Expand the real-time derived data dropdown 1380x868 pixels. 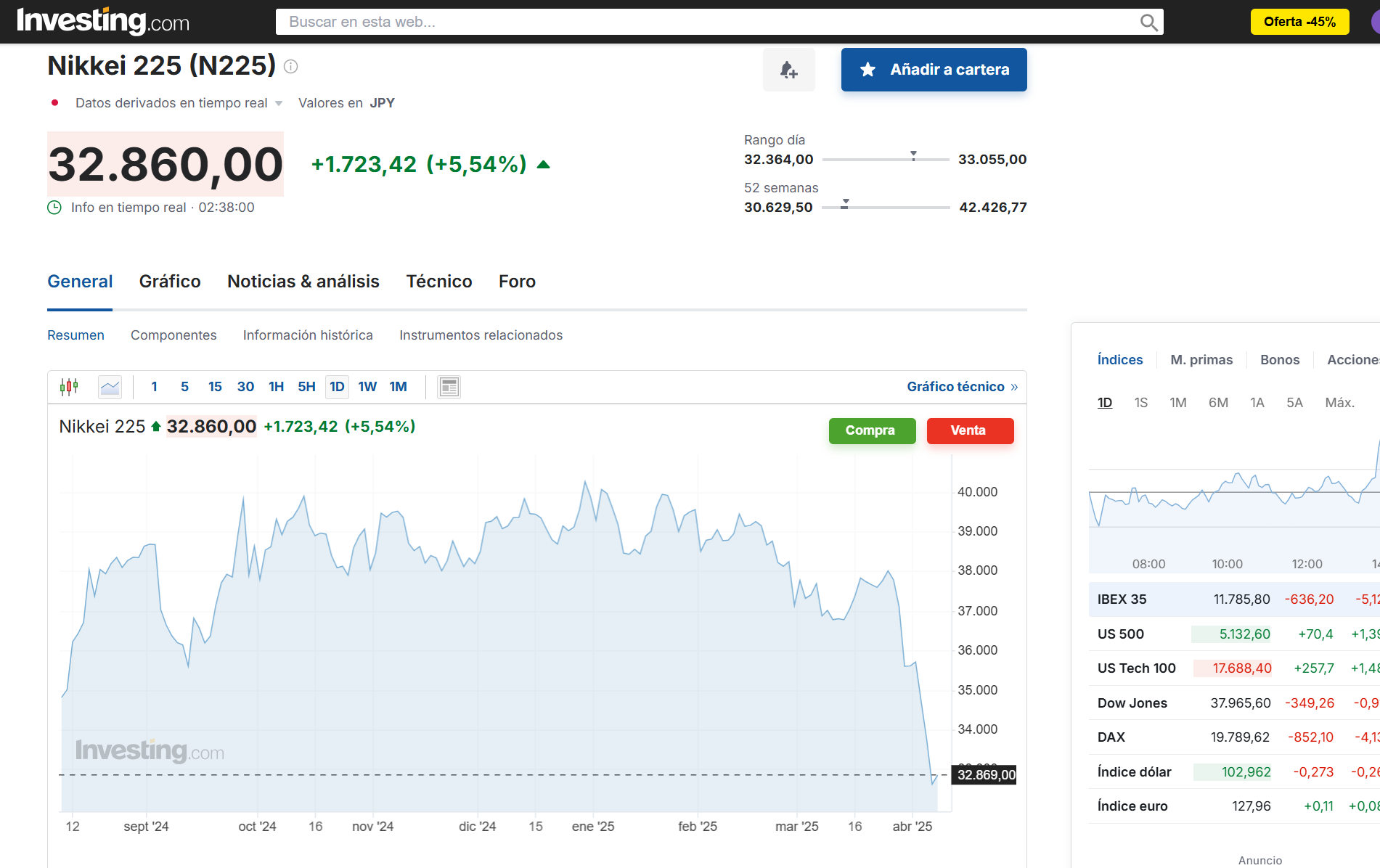click(279, 103)
